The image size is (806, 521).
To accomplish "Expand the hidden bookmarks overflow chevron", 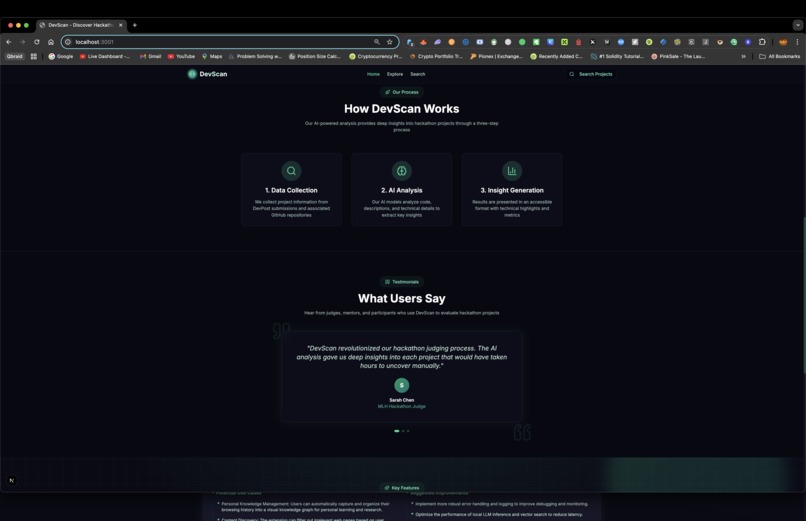I will (x=743, y=57).
